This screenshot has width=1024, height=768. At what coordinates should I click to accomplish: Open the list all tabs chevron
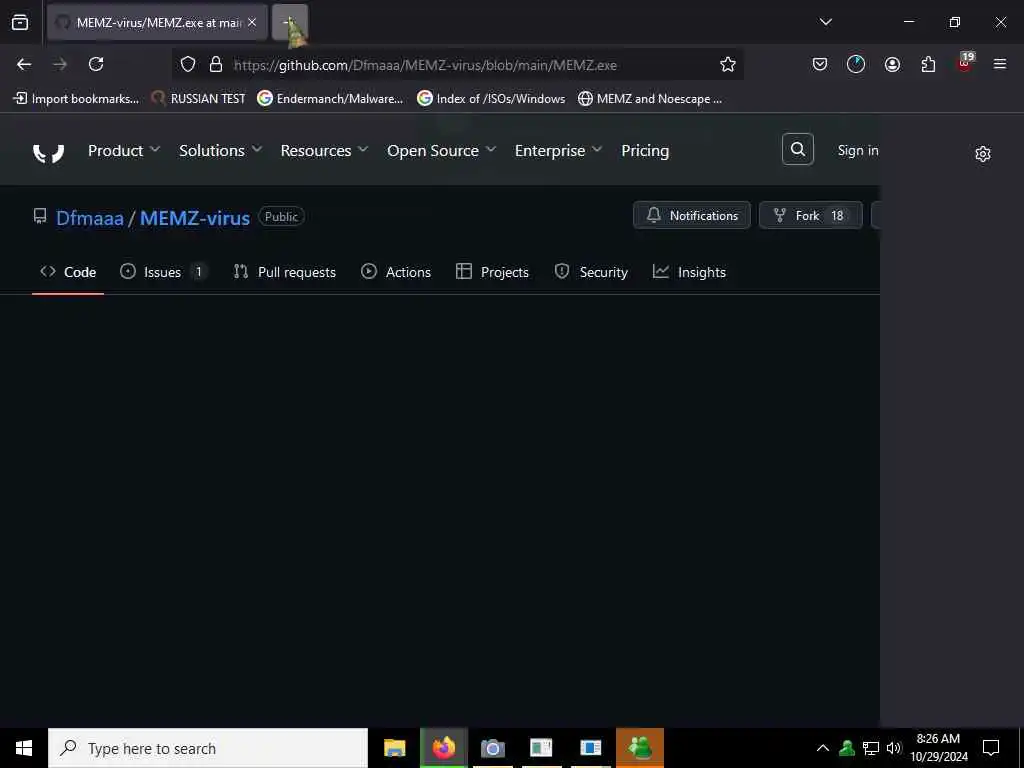(825, 22)
